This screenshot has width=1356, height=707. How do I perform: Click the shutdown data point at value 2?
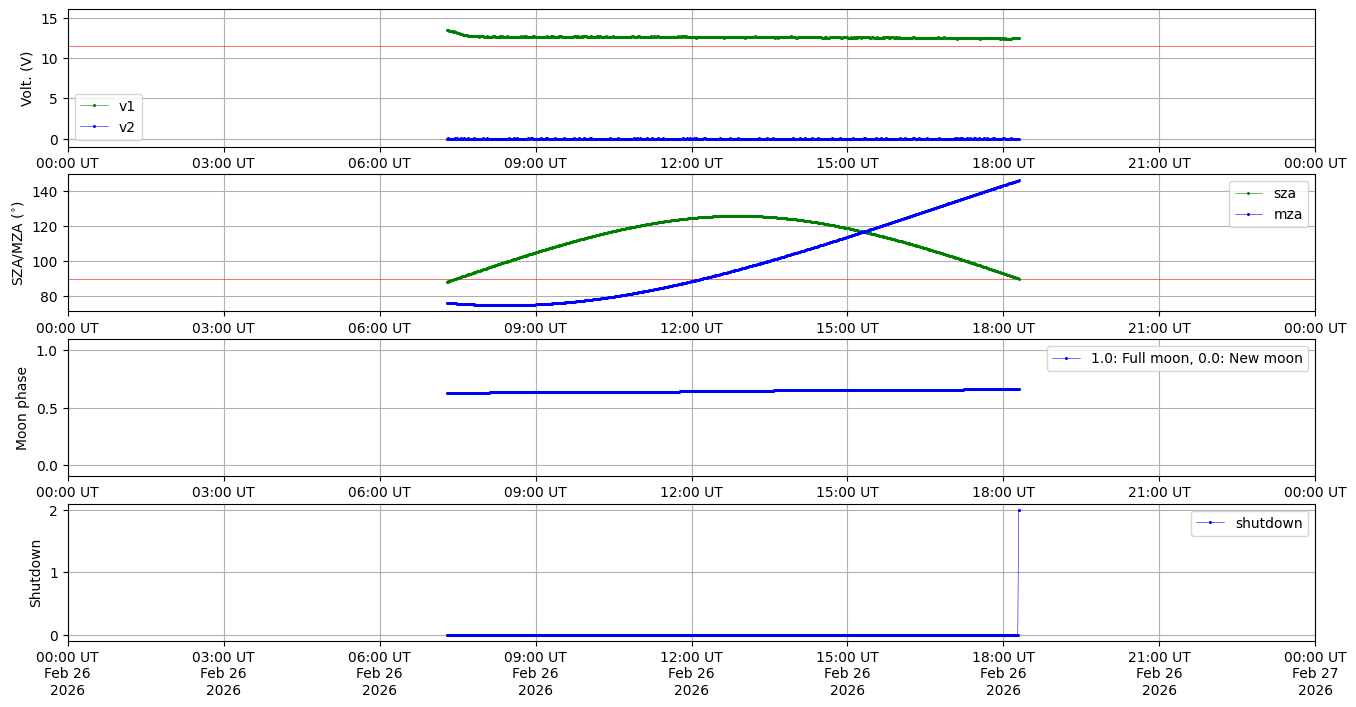click(1019, 510)
